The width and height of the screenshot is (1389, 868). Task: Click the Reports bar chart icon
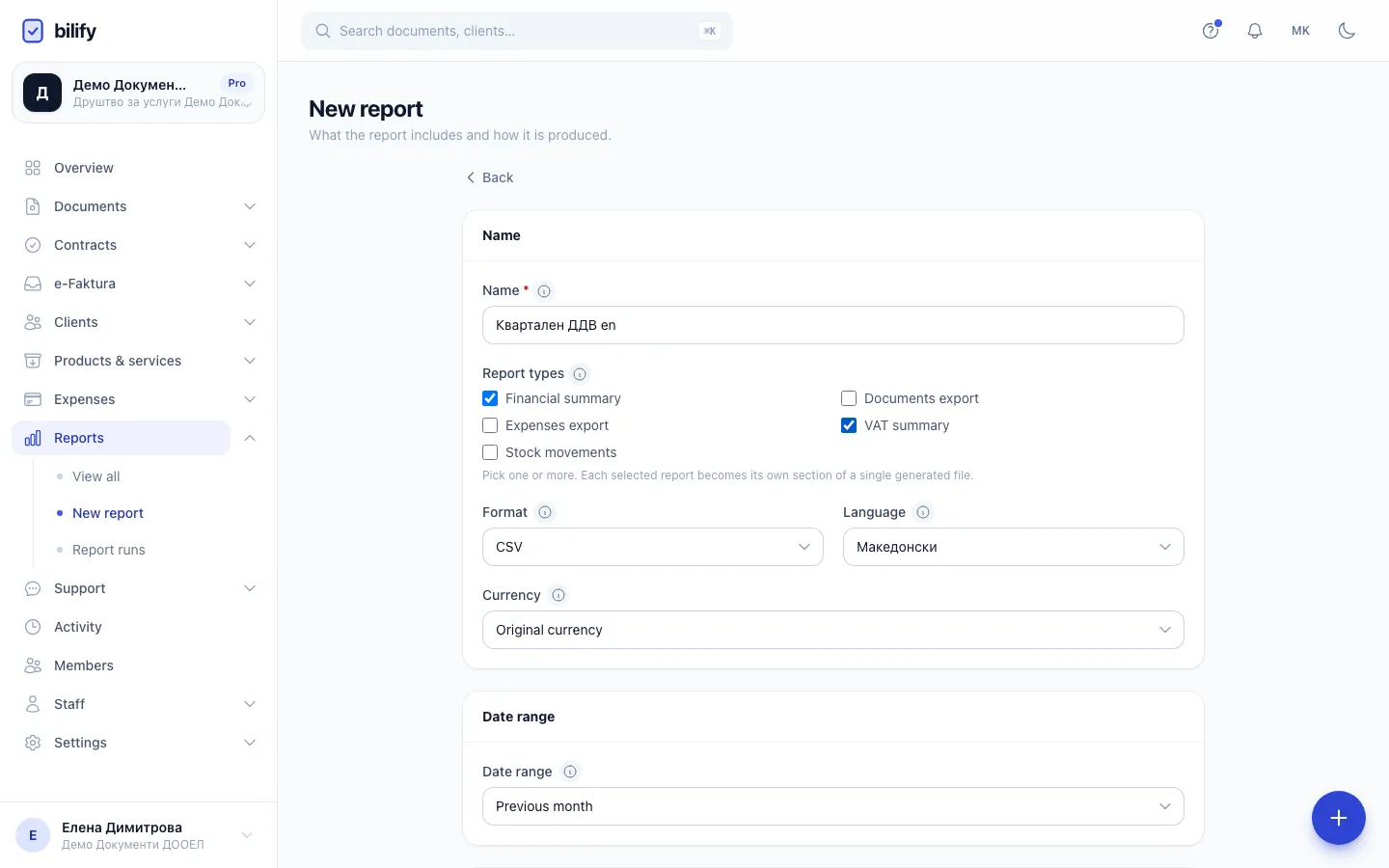pos(33,438)
